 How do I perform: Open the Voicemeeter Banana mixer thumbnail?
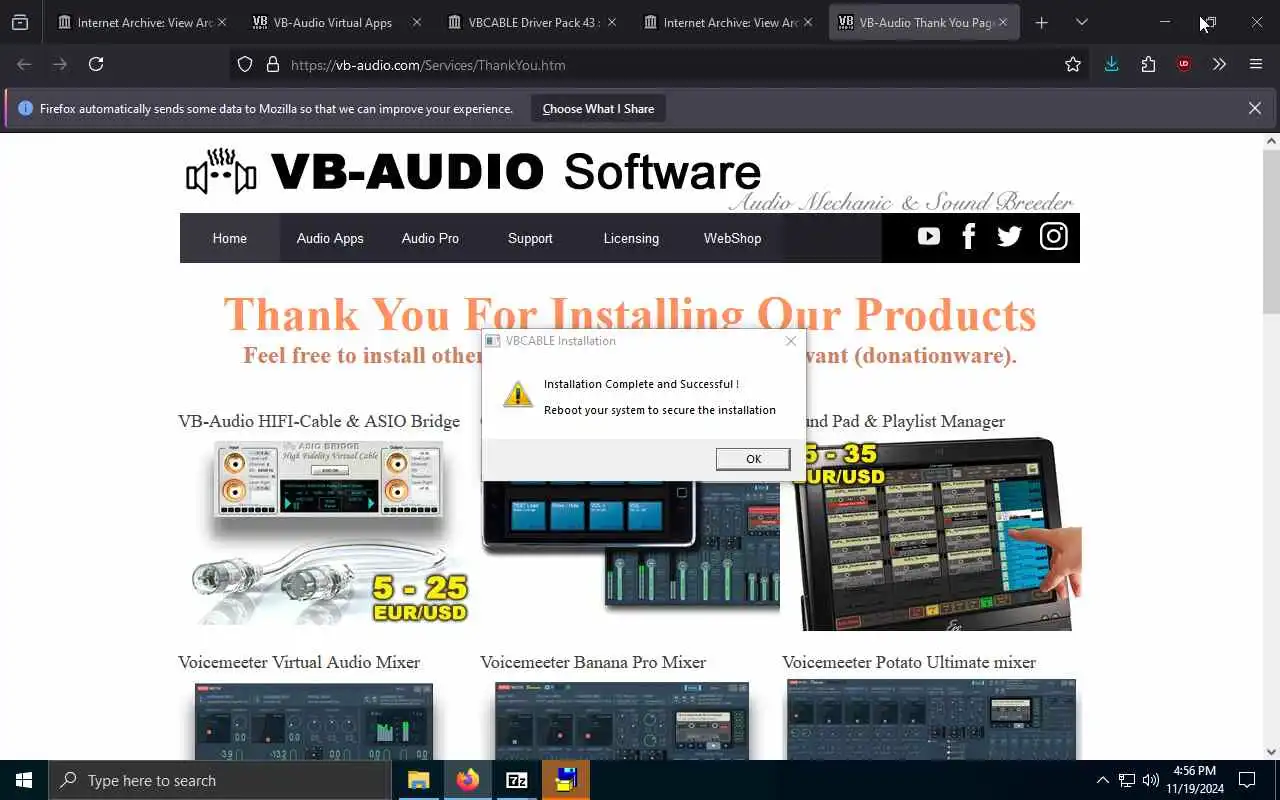[x=621, y=720]
